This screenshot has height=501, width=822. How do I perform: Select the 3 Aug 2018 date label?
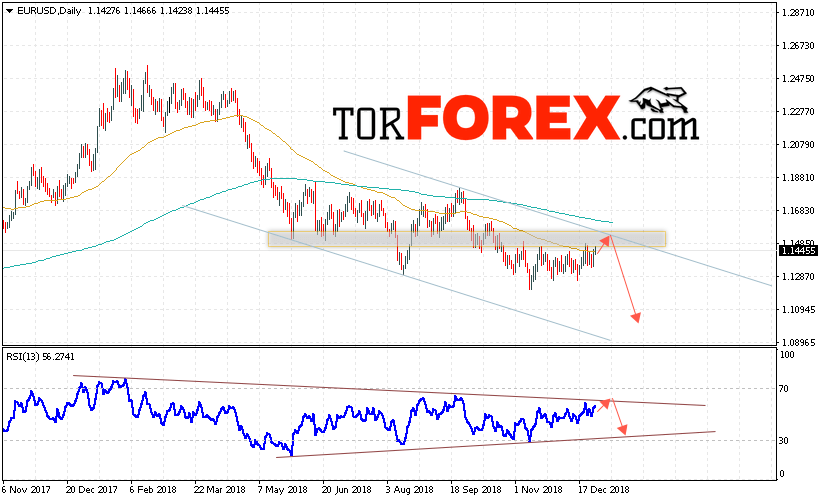[410, 490]
